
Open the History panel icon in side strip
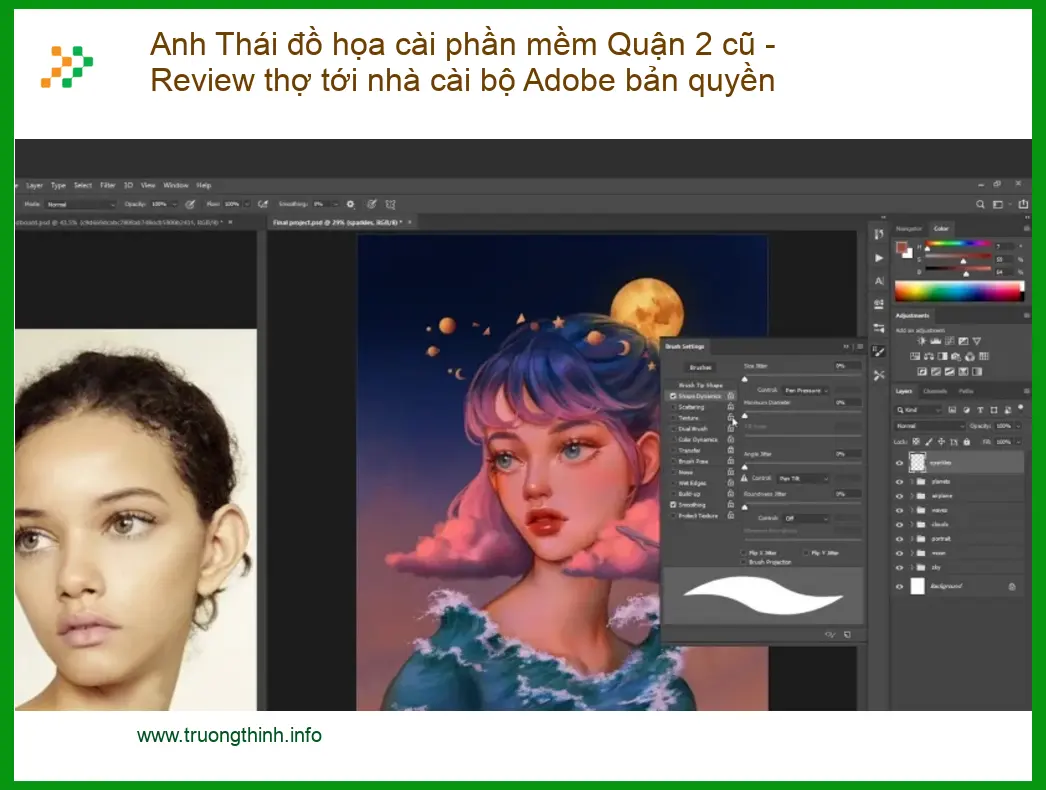tap(879, 234)
